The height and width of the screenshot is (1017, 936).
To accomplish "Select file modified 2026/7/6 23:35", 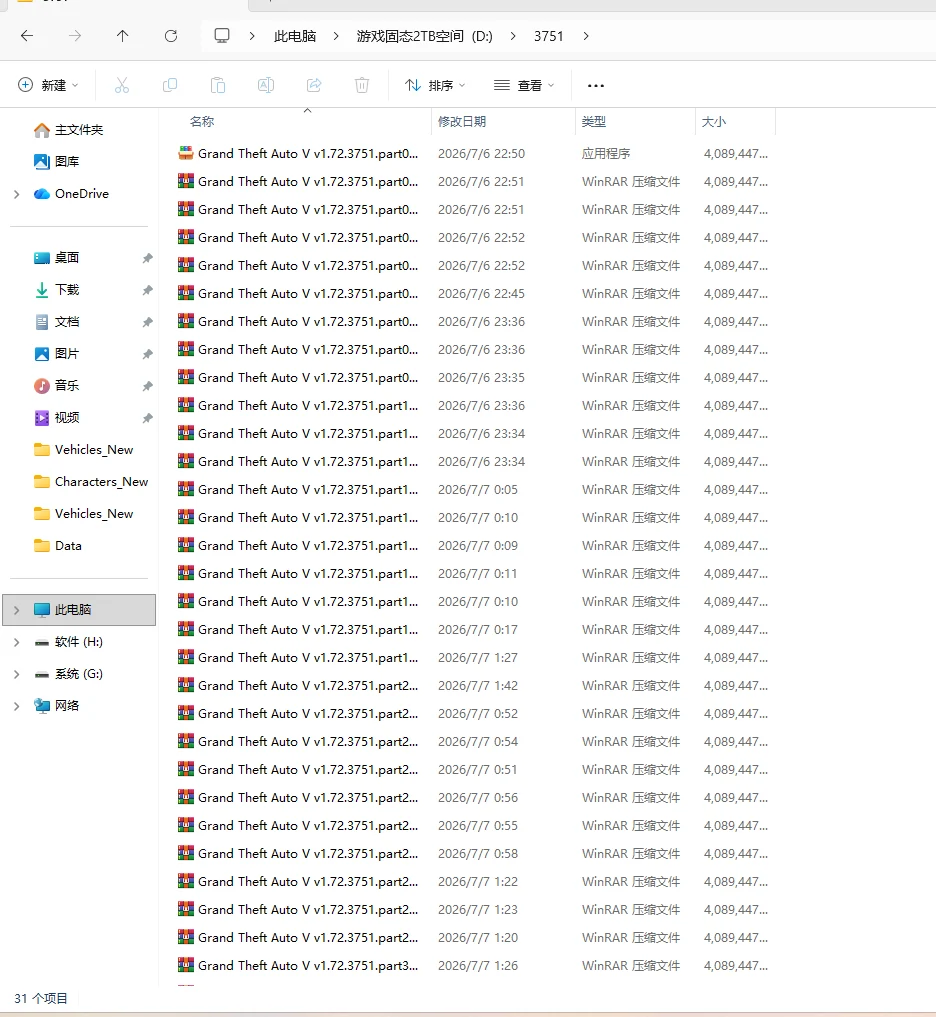I will pos(474,377).
